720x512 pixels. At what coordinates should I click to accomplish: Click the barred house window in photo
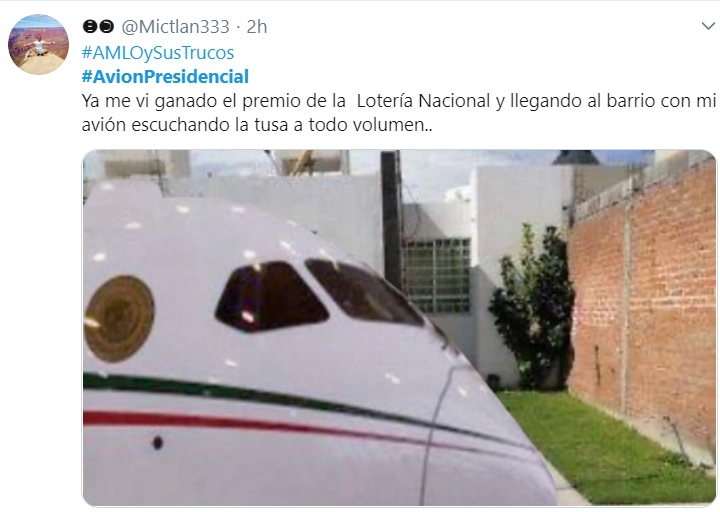(437, 275)
